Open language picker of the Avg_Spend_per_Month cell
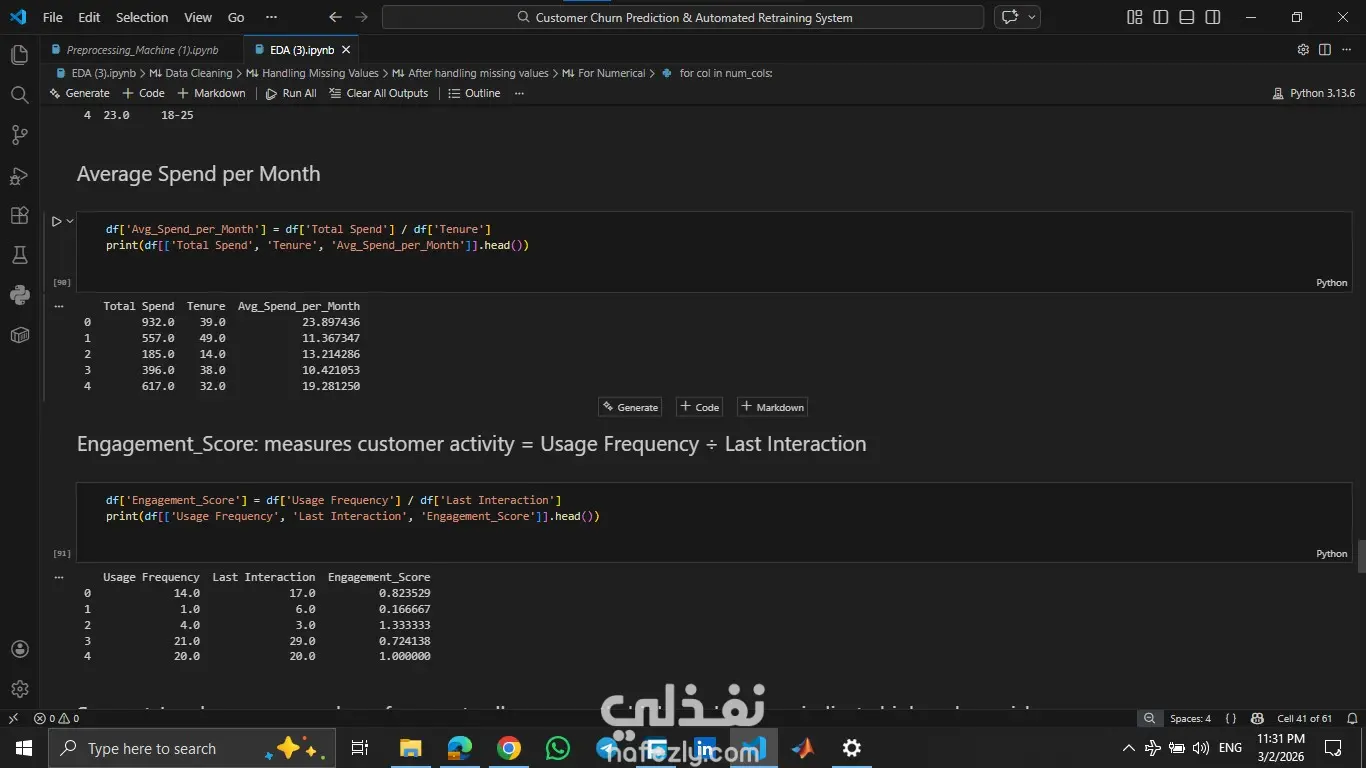 tap(1331, 283)
